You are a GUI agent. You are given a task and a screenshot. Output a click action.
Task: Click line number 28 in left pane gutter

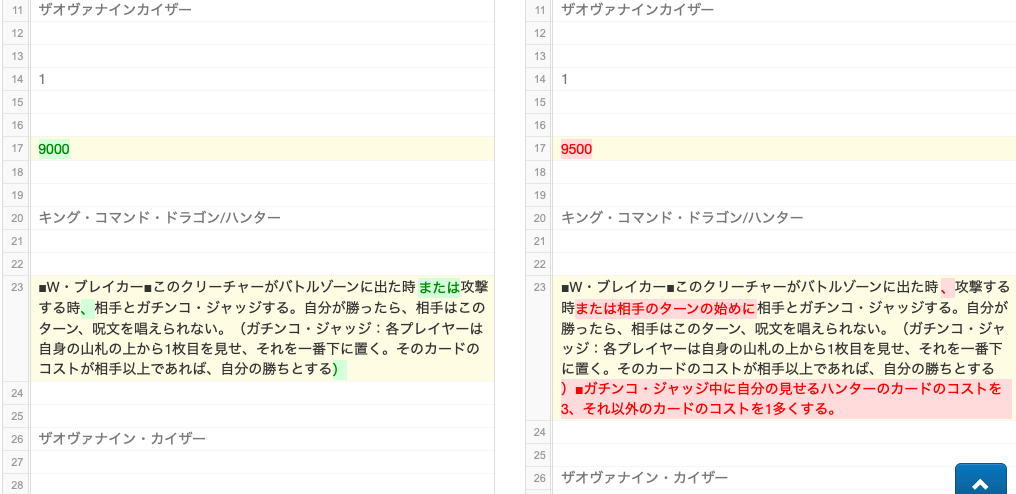click(x=17, y=484)
